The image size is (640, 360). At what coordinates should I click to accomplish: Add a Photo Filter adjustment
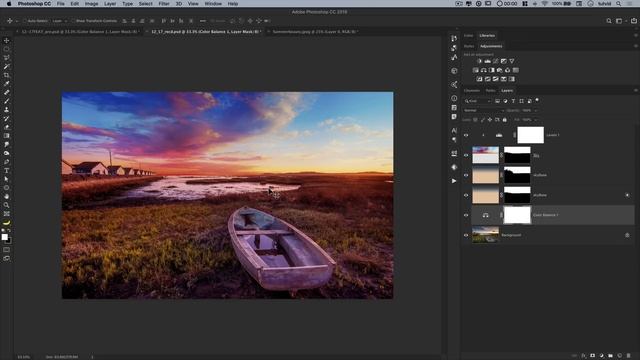pyautogui.click(x=500, y=70)
